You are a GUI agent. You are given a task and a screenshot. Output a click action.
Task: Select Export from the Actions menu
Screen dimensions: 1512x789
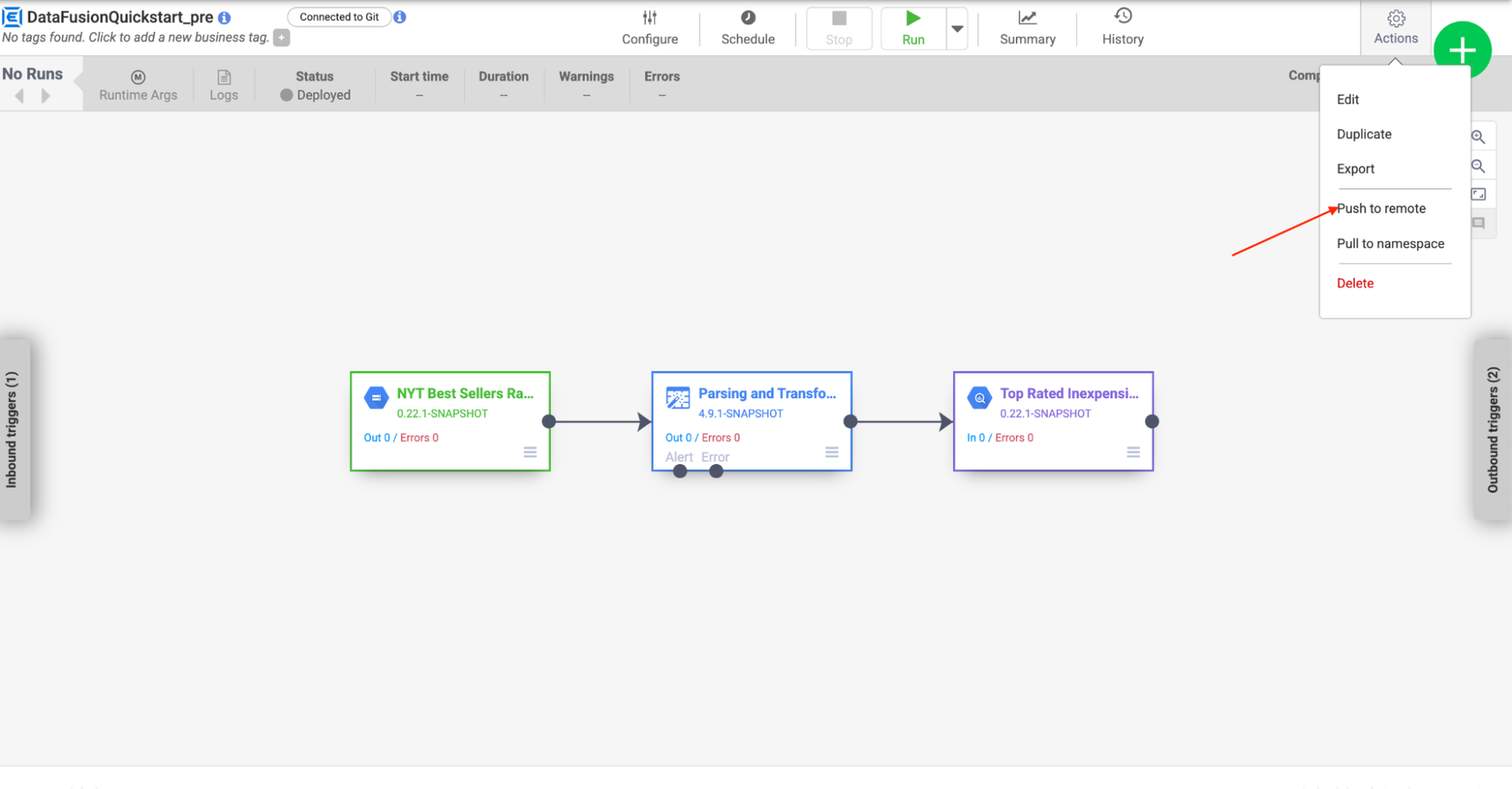pos(1355,169)
